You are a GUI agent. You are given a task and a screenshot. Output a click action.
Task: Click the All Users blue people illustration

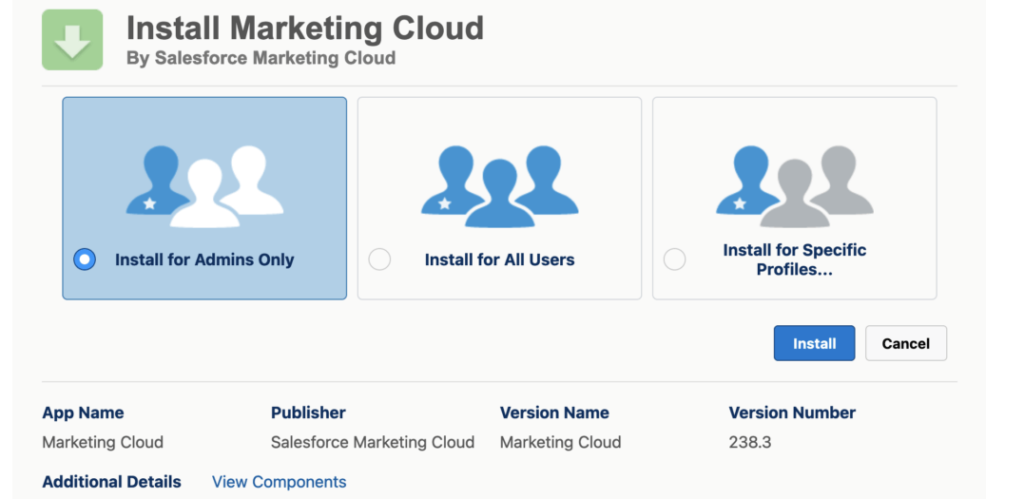pyautogui.click(x=500, y=186)
